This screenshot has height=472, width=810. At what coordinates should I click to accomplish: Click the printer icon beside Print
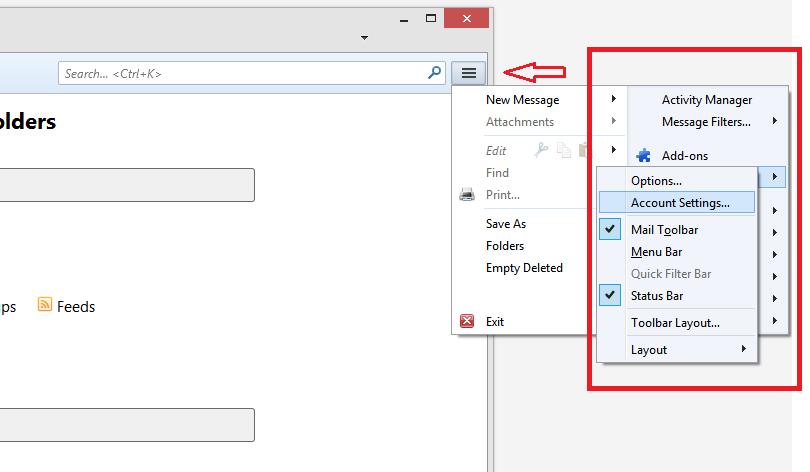point(467,195)
